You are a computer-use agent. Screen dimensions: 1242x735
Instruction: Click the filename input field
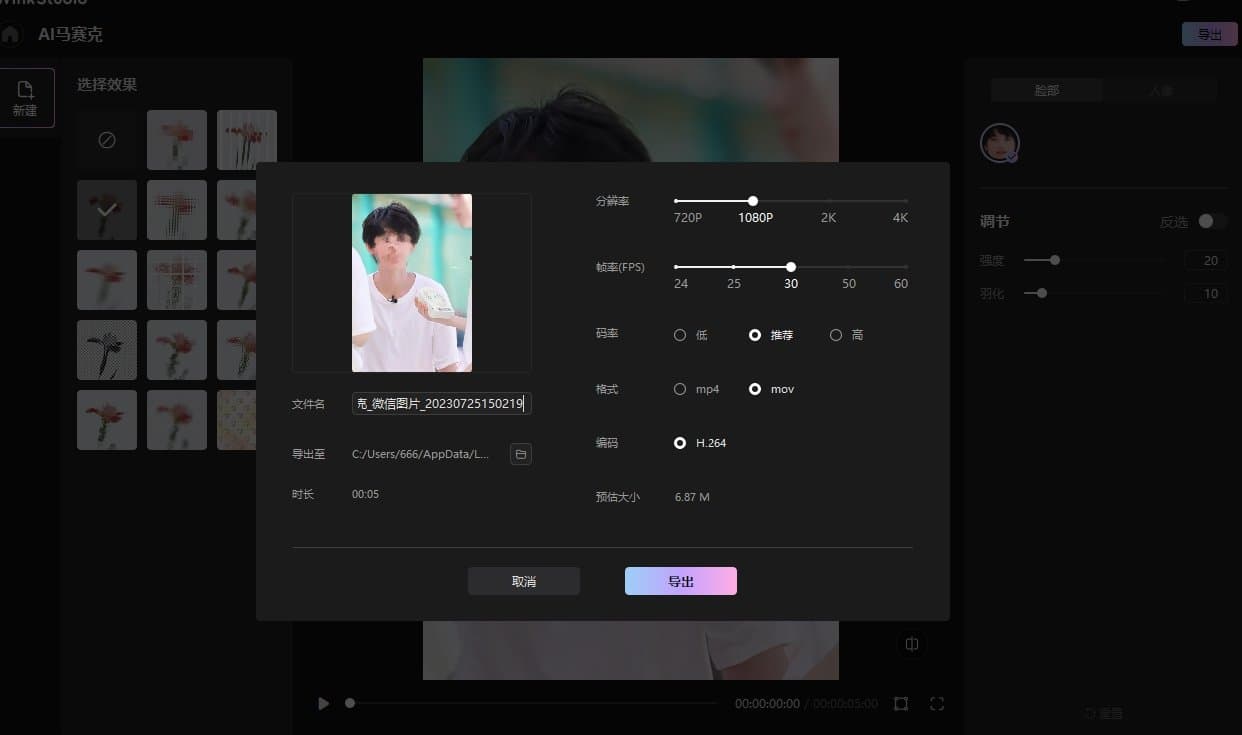441,403
